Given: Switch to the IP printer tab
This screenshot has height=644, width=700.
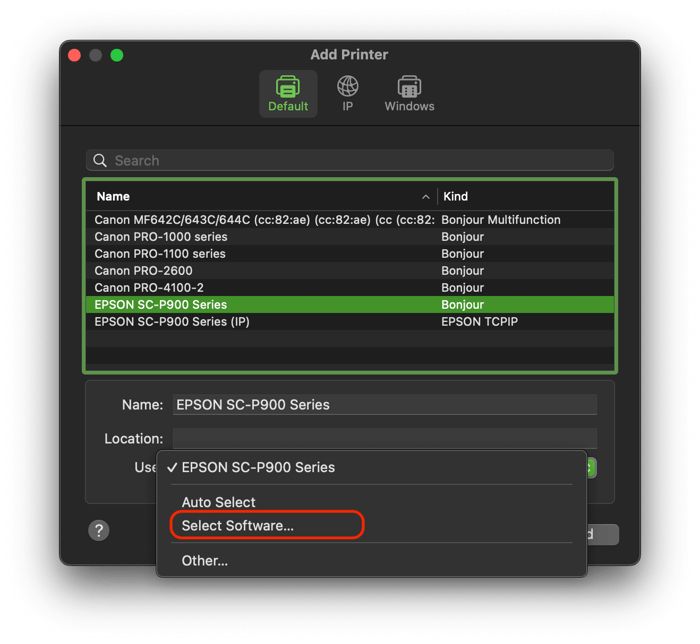Looking at the screenshot, I should click(x=347, y=94).
